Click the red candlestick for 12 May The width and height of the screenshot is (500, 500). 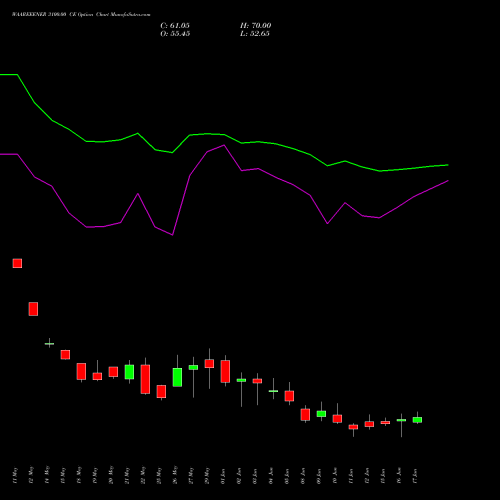pyautogui.click(x=33, y=309)
